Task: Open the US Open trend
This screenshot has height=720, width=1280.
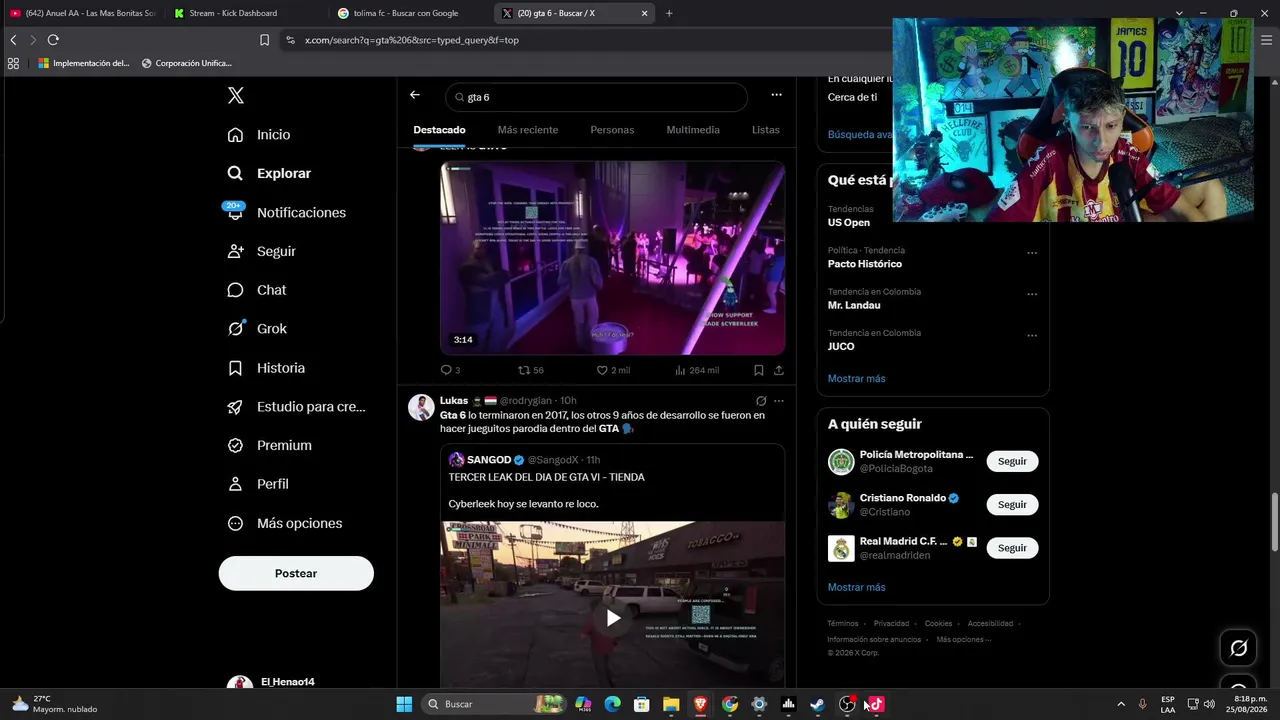Action: pyautogui.click(x=849, y=223)
